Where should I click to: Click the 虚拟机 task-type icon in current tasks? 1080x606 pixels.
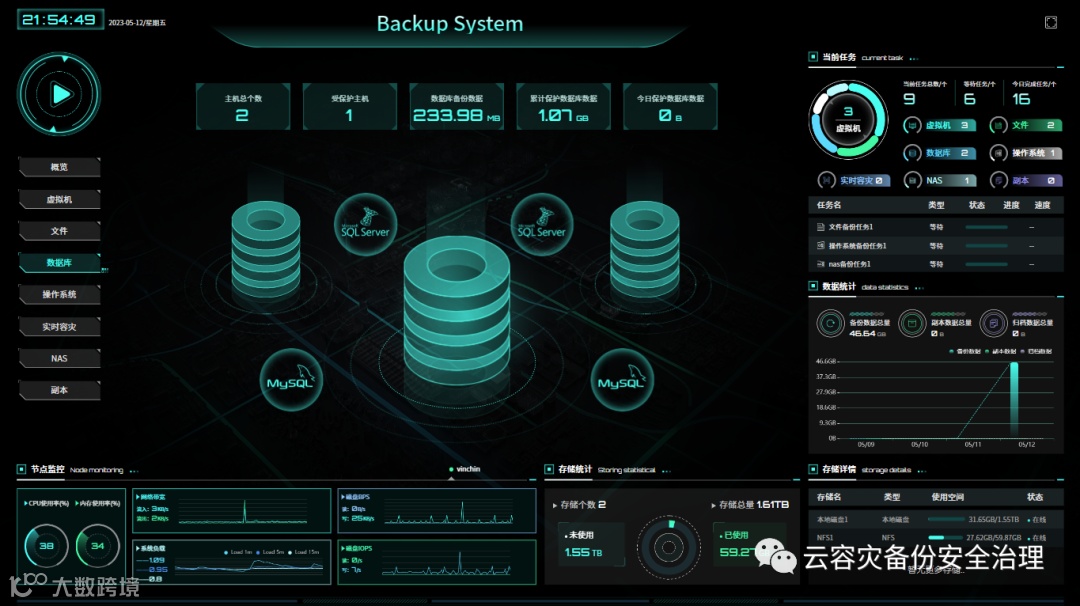click(912, 125)
